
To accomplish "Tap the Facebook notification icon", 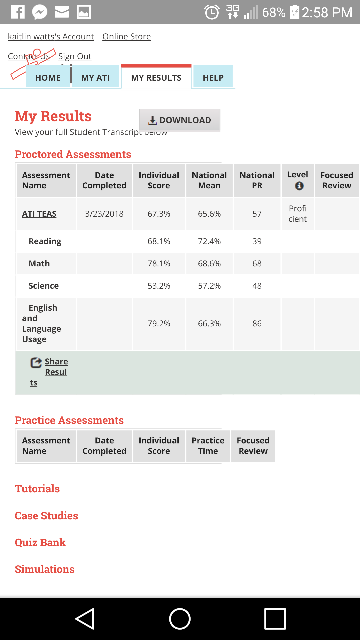I will [18, 12].
